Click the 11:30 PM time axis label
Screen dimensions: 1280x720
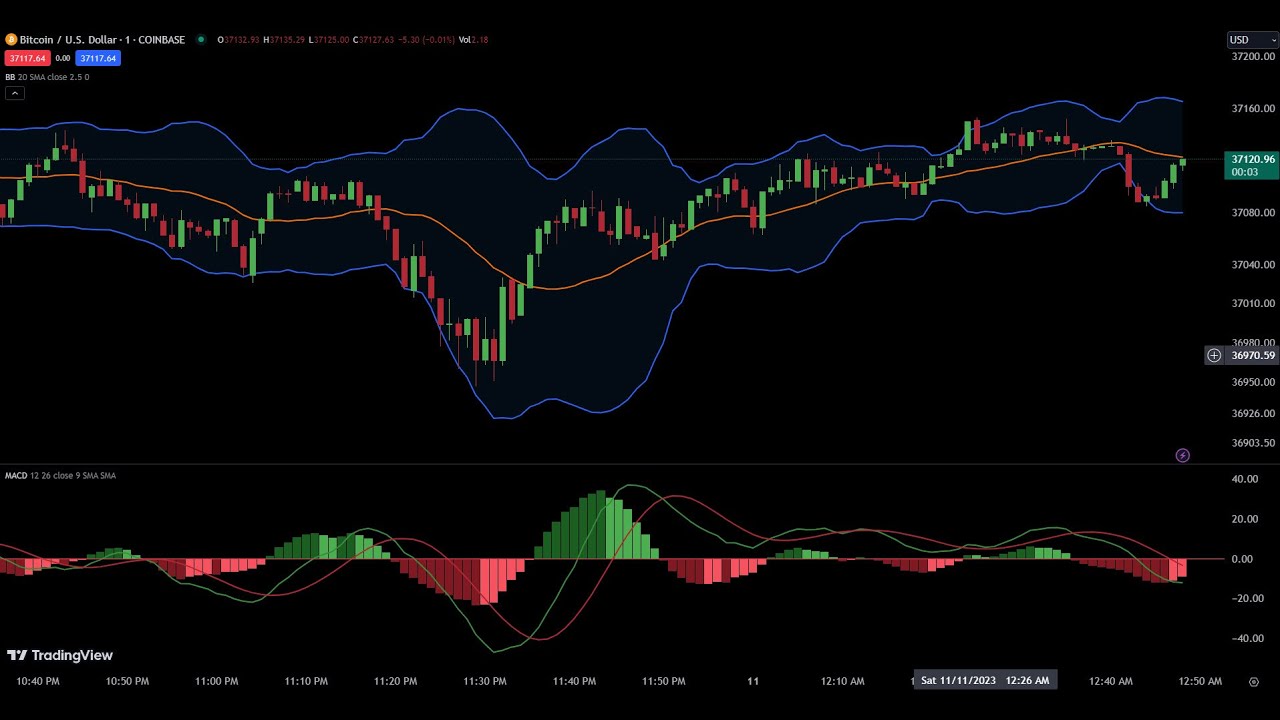pyautogui.click(x=485, y=682)
